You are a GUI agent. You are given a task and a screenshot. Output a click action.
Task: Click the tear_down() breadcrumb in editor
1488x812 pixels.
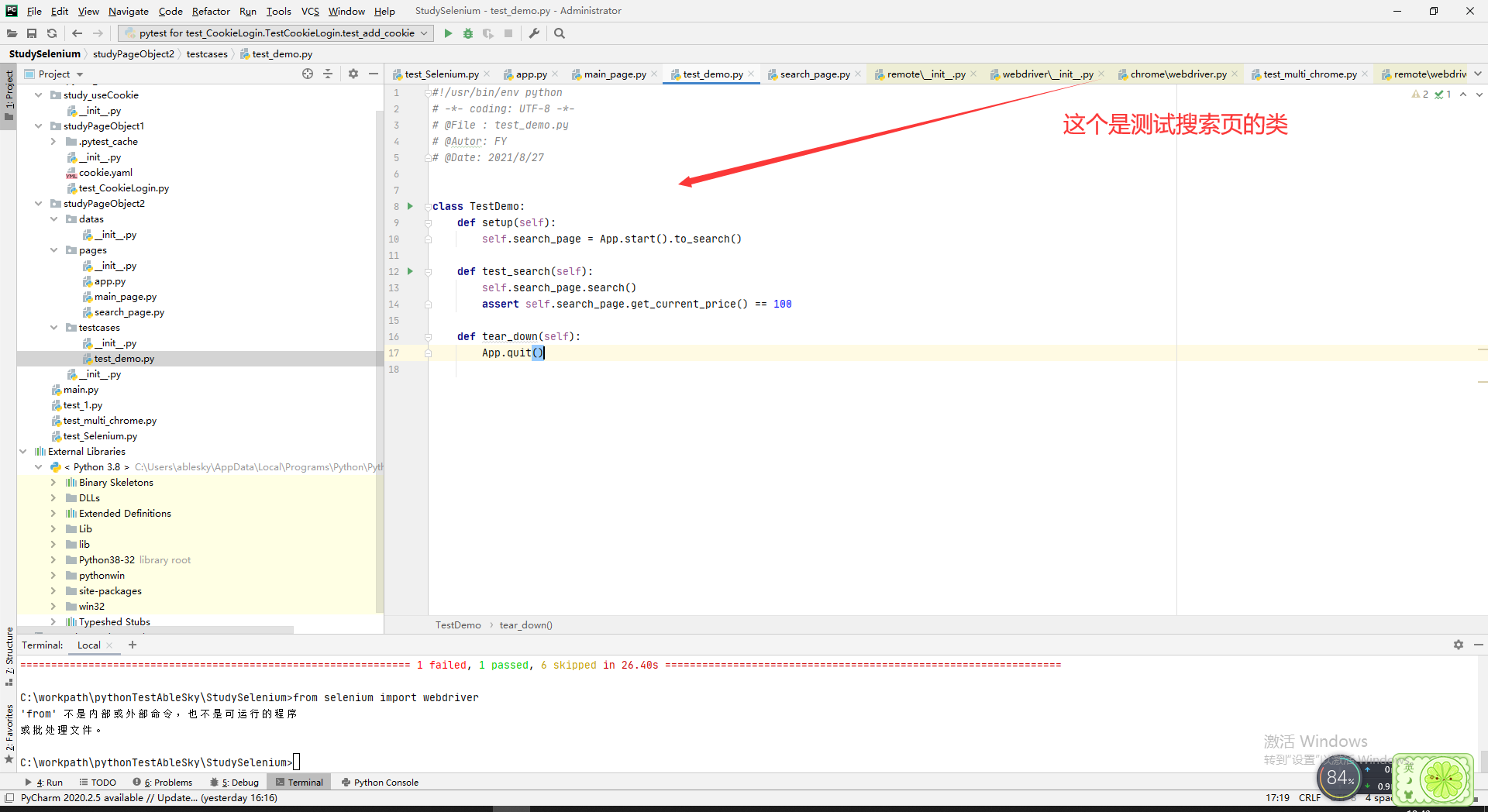click(525, 625)
